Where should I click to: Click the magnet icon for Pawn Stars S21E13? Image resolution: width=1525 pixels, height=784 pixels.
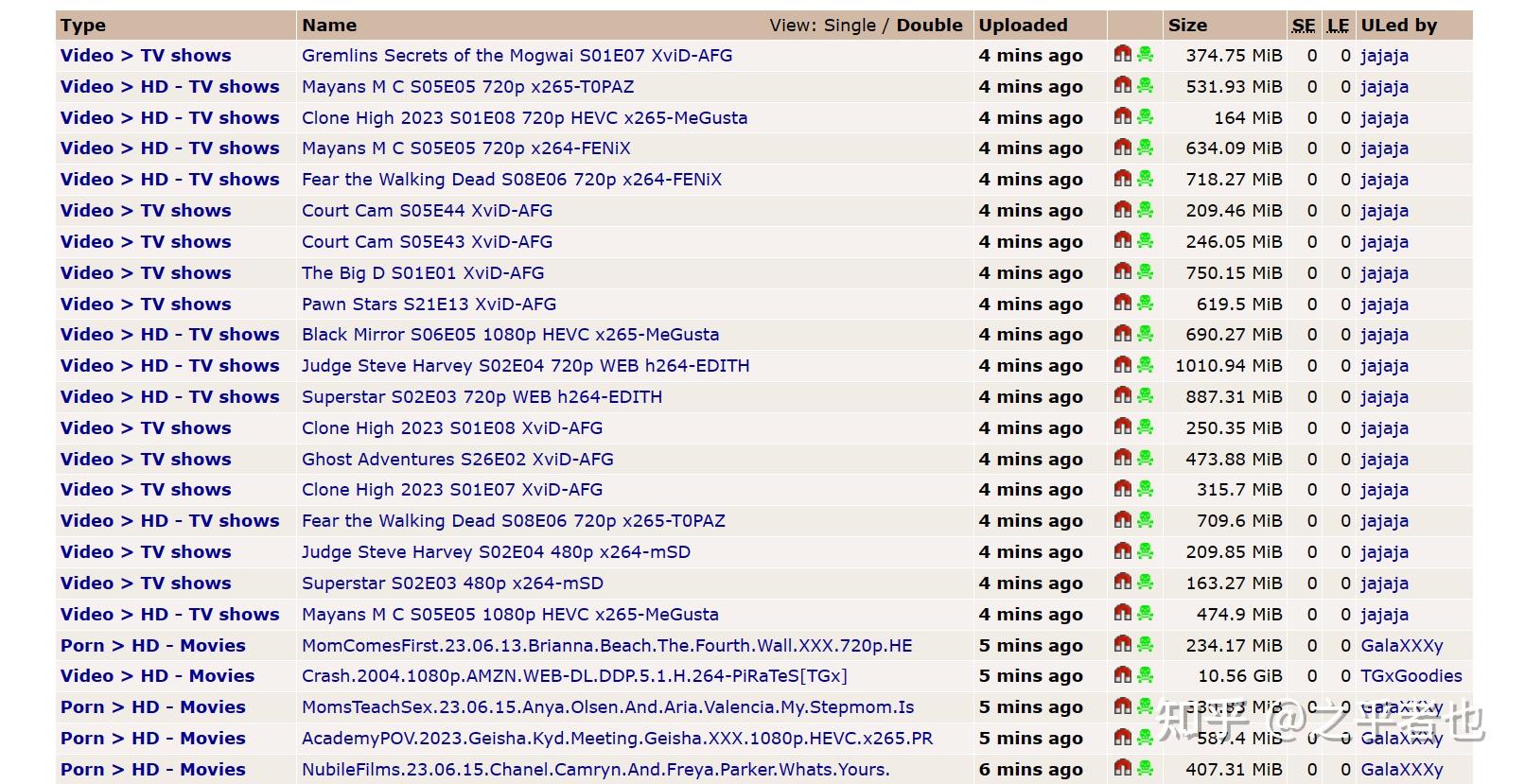[x=1122, y=304]
